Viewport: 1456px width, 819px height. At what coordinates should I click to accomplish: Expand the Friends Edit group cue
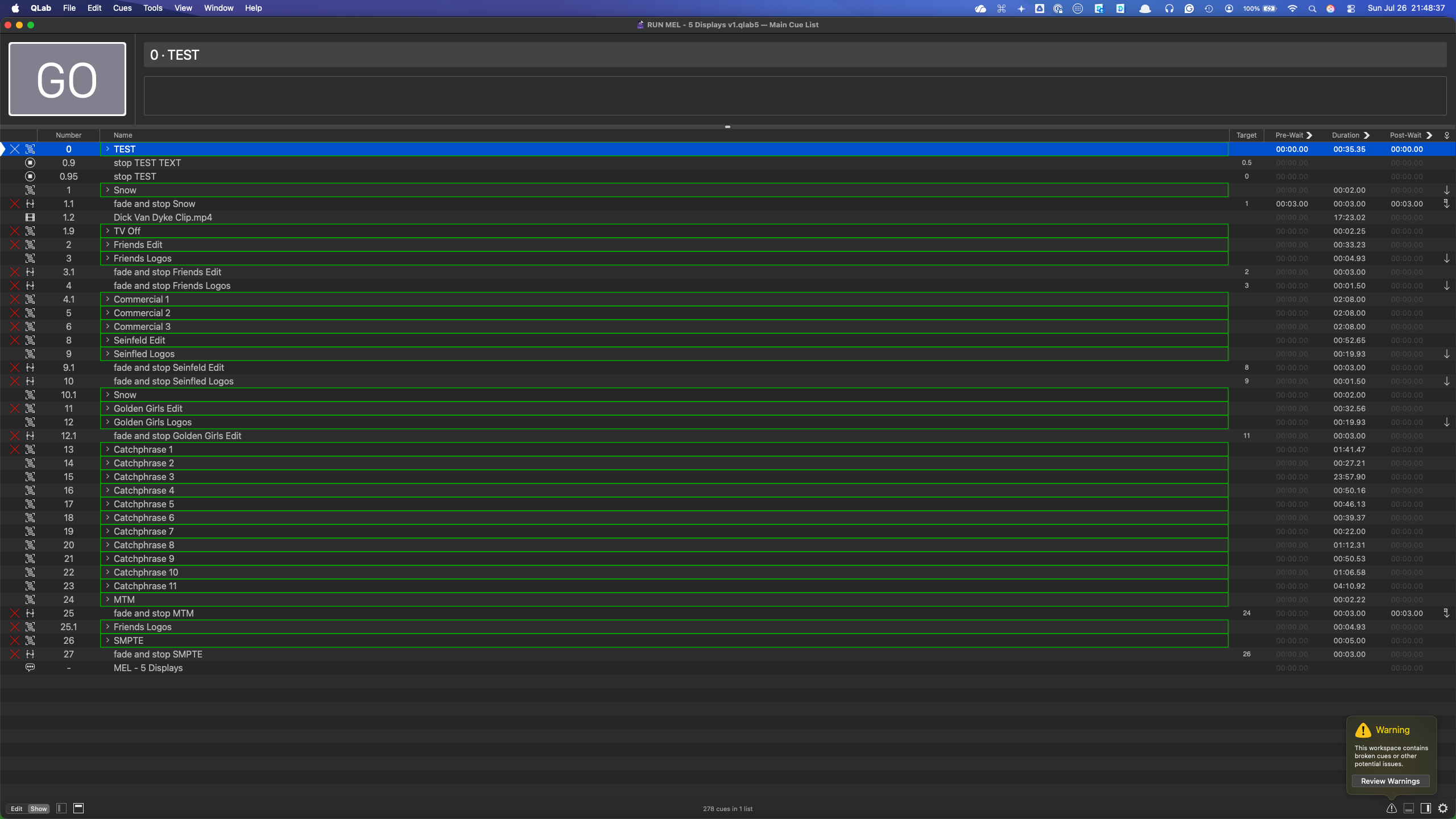tap(107, 245)
